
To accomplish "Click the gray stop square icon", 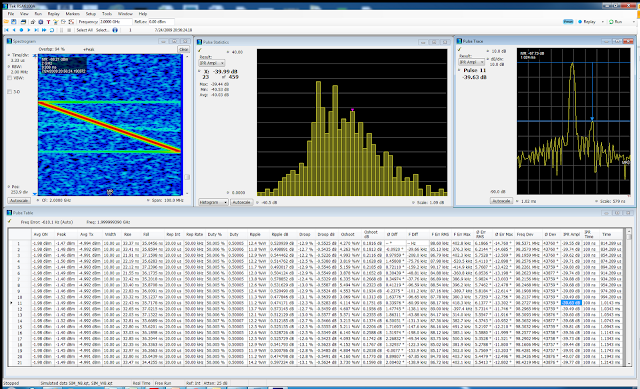I will [x=69, y=30].
